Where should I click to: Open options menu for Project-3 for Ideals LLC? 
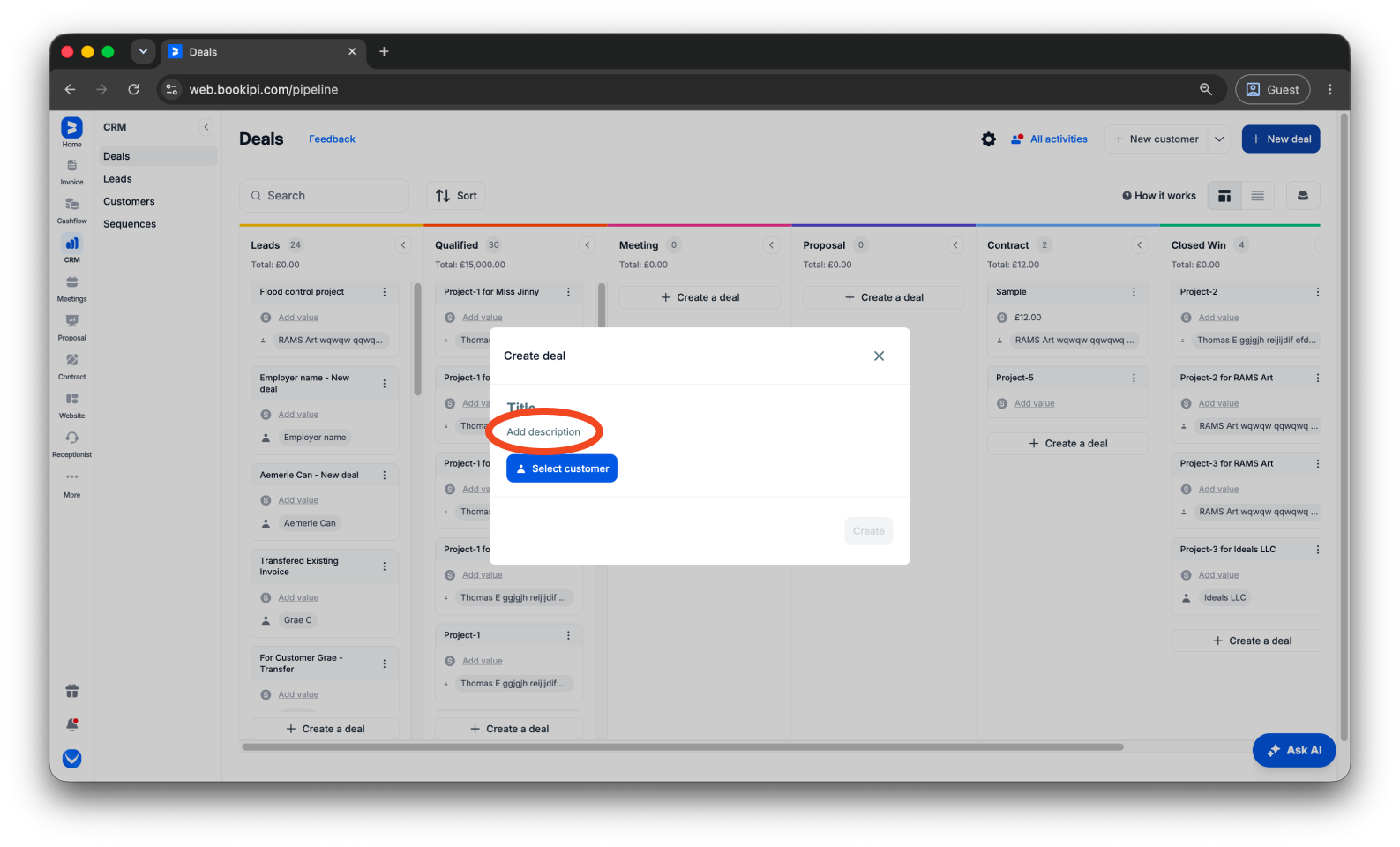click(1317, 550)
